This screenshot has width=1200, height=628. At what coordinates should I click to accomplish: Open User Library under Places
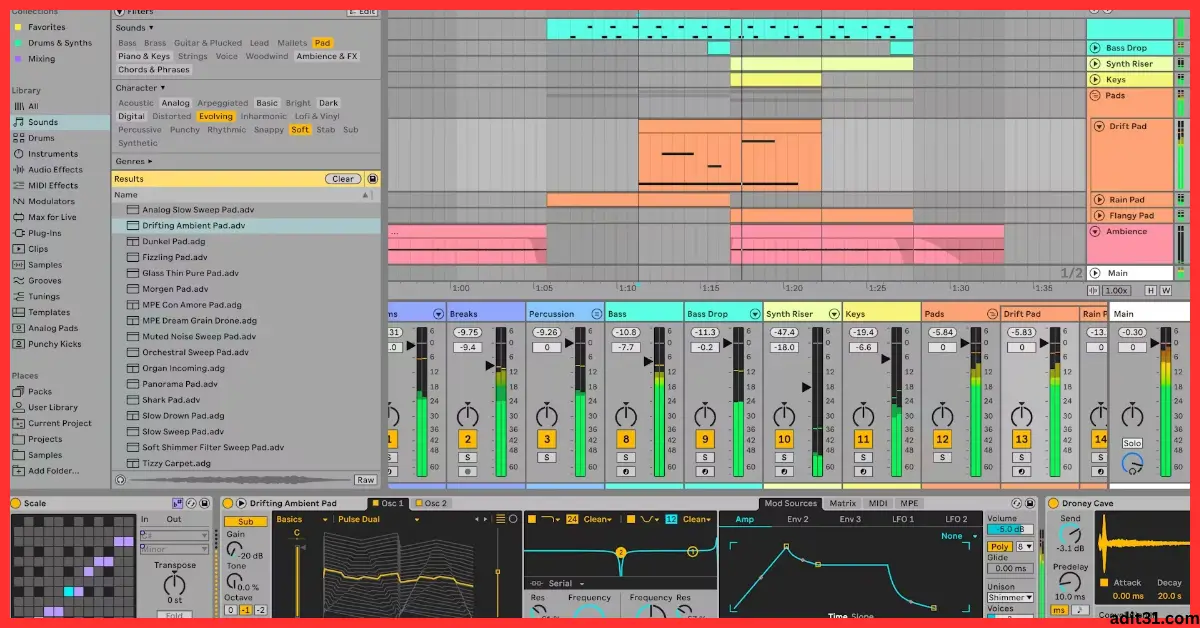(53, 407)
